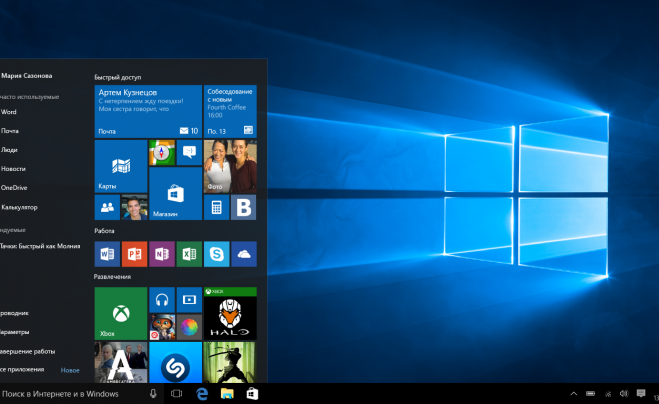
Task: Open the Xbox tile
Action: coord(120,313)
